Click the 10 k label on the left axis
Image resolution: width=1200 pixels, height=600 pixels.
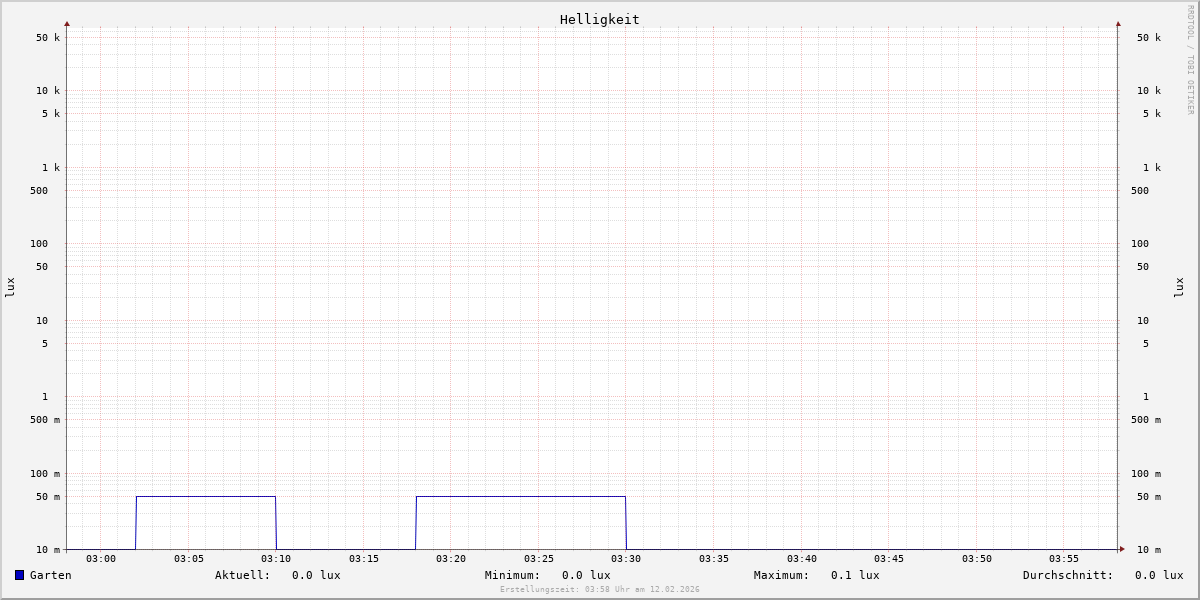coord(48,91)
